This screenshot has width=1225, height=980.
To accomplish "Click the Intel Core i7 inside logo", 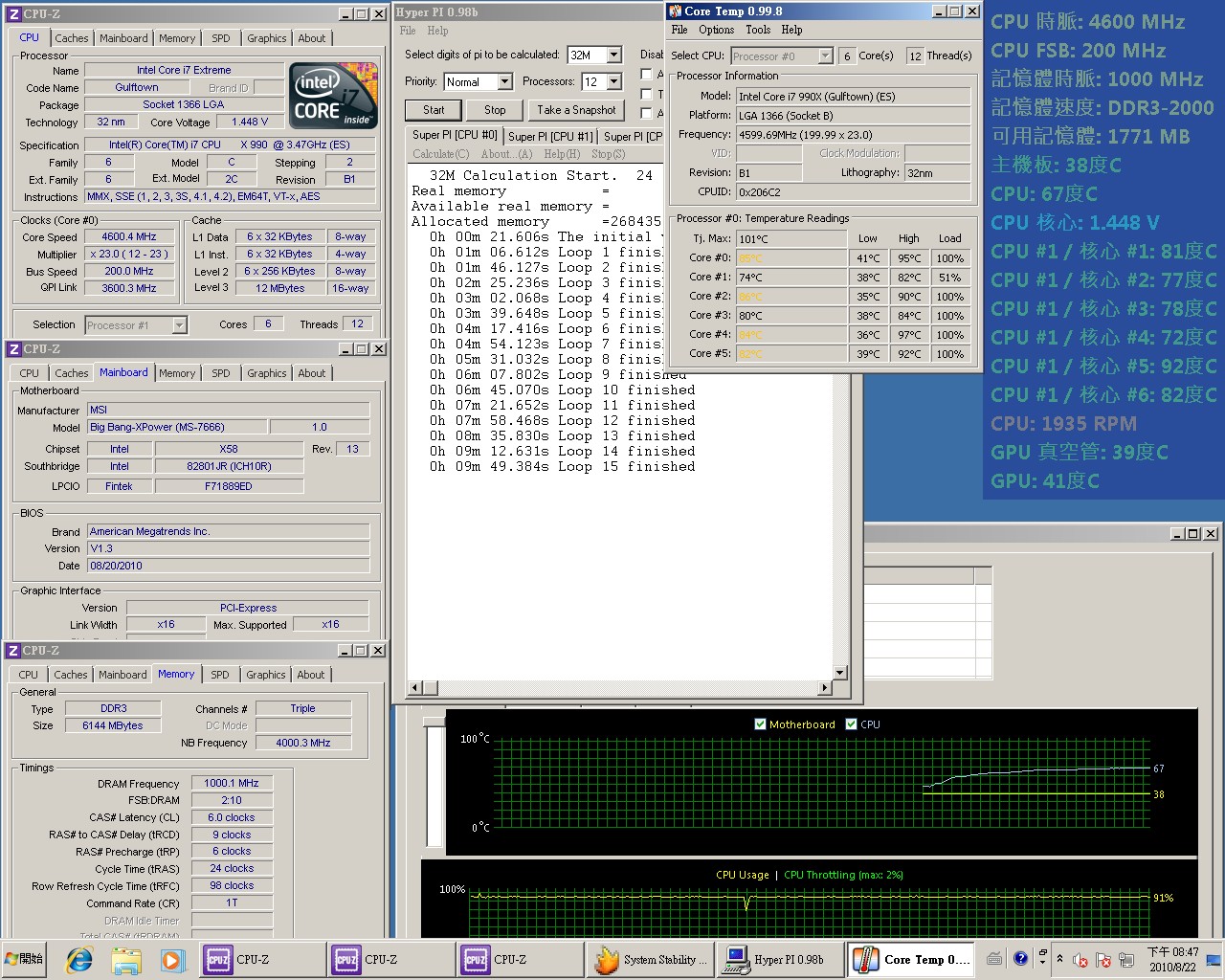I will click(333, 96).
